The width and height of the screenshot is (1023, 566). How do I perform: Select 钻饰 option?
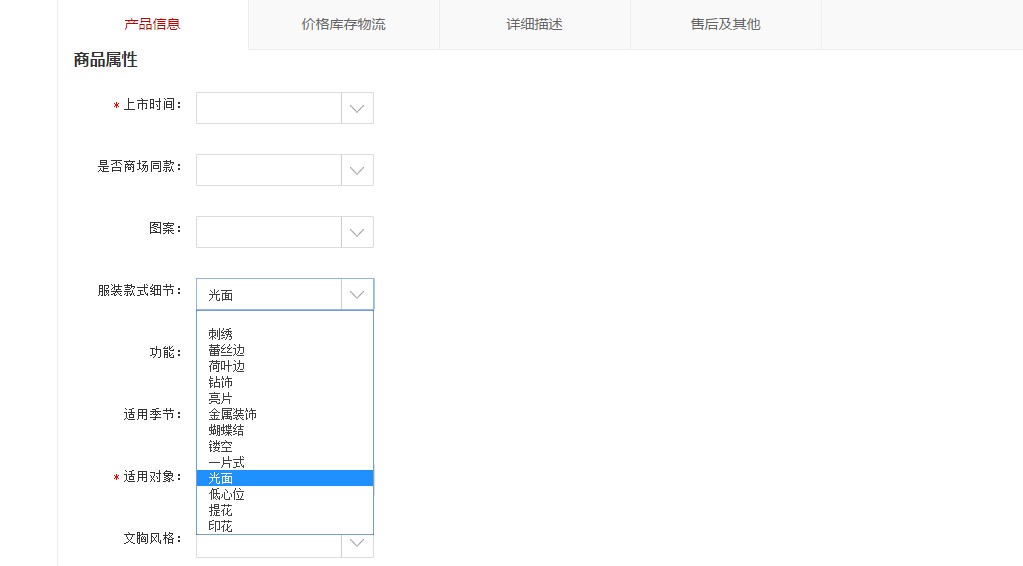(285, 382)
